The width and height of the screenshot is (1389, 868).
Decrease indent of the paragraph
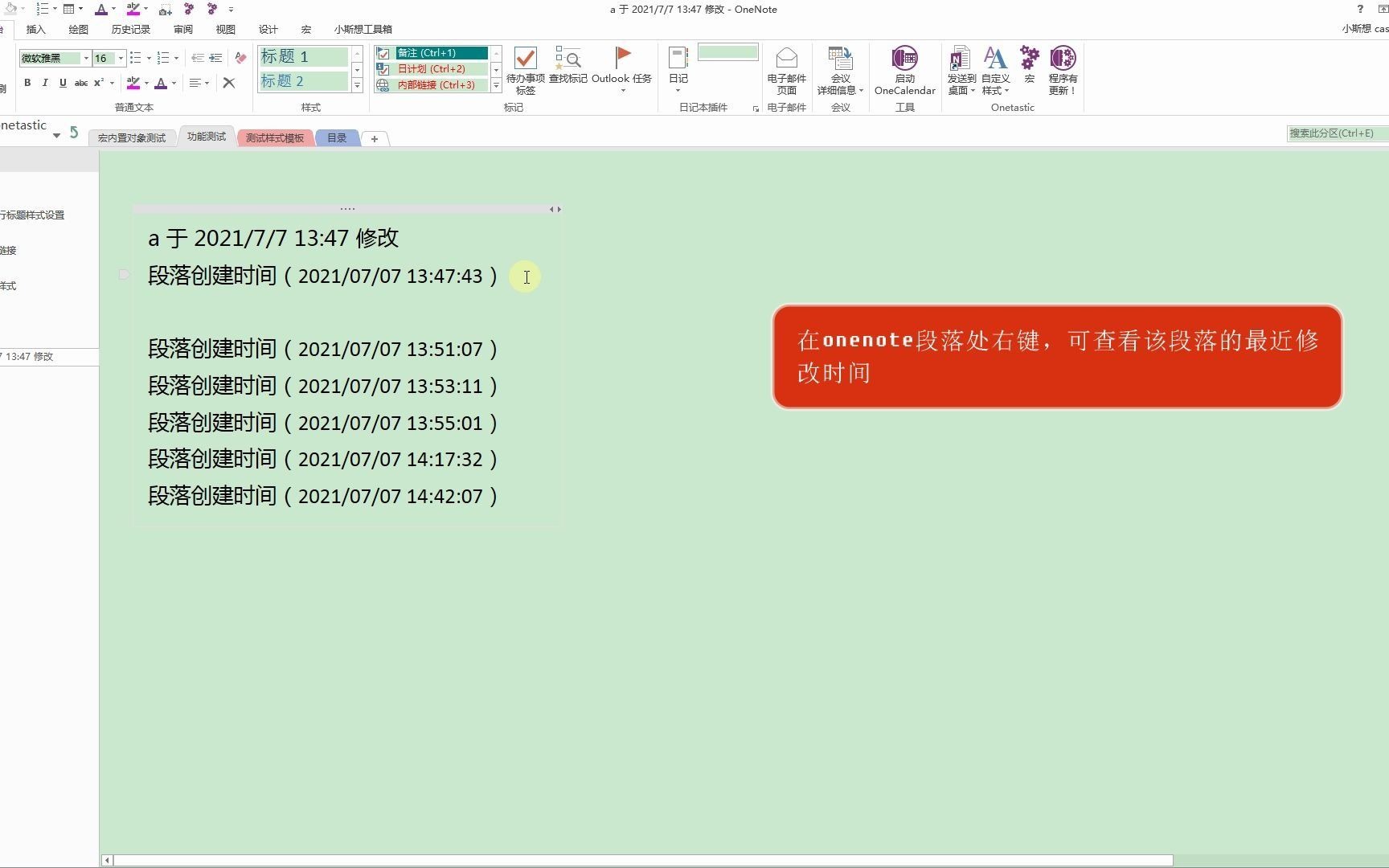pos(197,58)
